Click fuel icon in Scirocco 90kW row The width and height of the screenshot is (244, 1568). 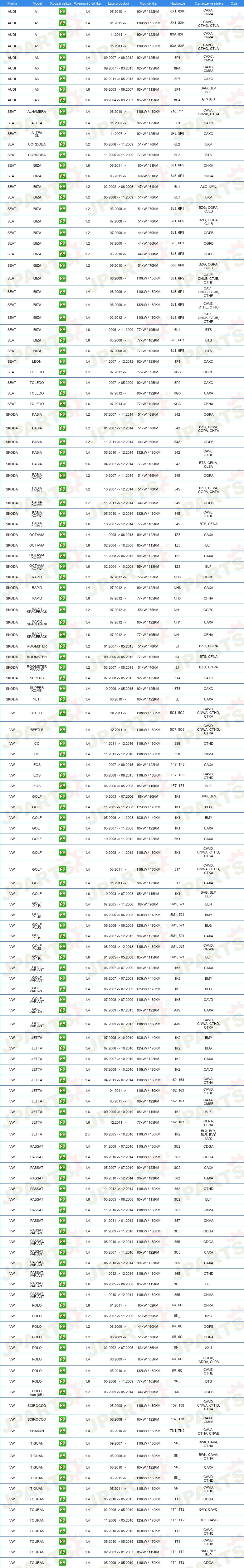click(63, 1419)
